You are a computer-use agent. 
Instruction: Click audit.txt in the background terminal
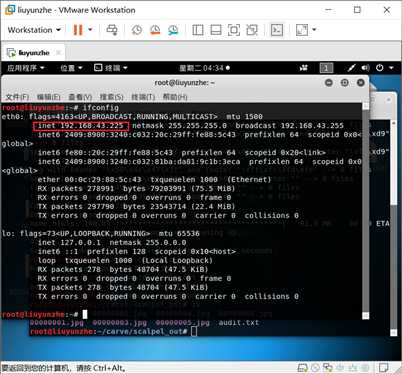point(239,323)
